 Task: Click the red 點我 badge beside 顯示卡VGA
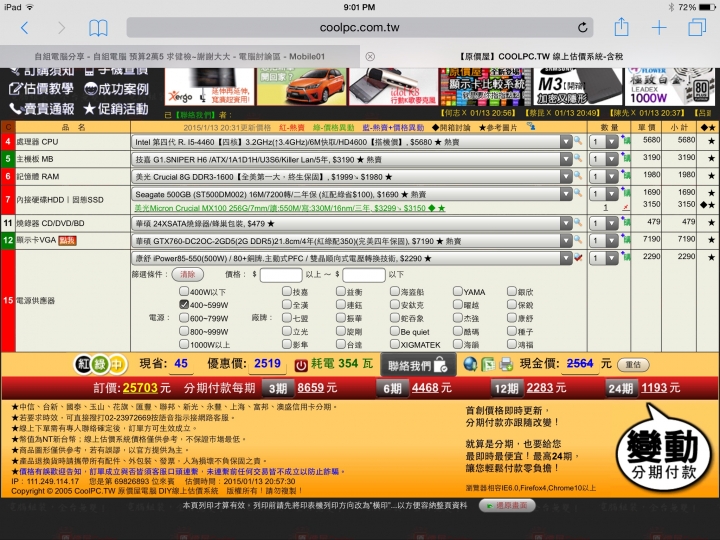pyautogui.click(x=68, y=241)
